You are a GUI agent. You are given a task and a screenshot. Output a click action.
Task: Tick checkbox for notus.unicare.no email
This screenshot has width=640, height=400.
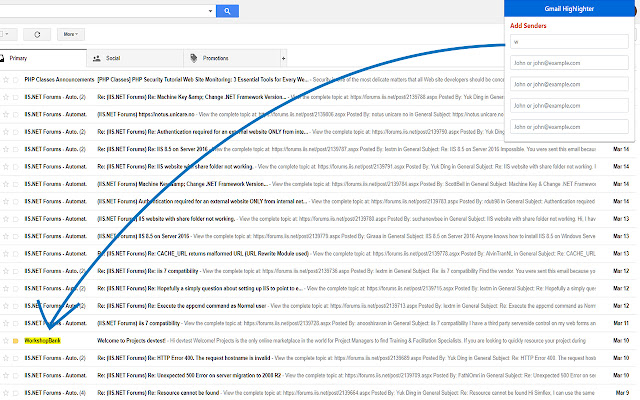(x=16, y=115)
